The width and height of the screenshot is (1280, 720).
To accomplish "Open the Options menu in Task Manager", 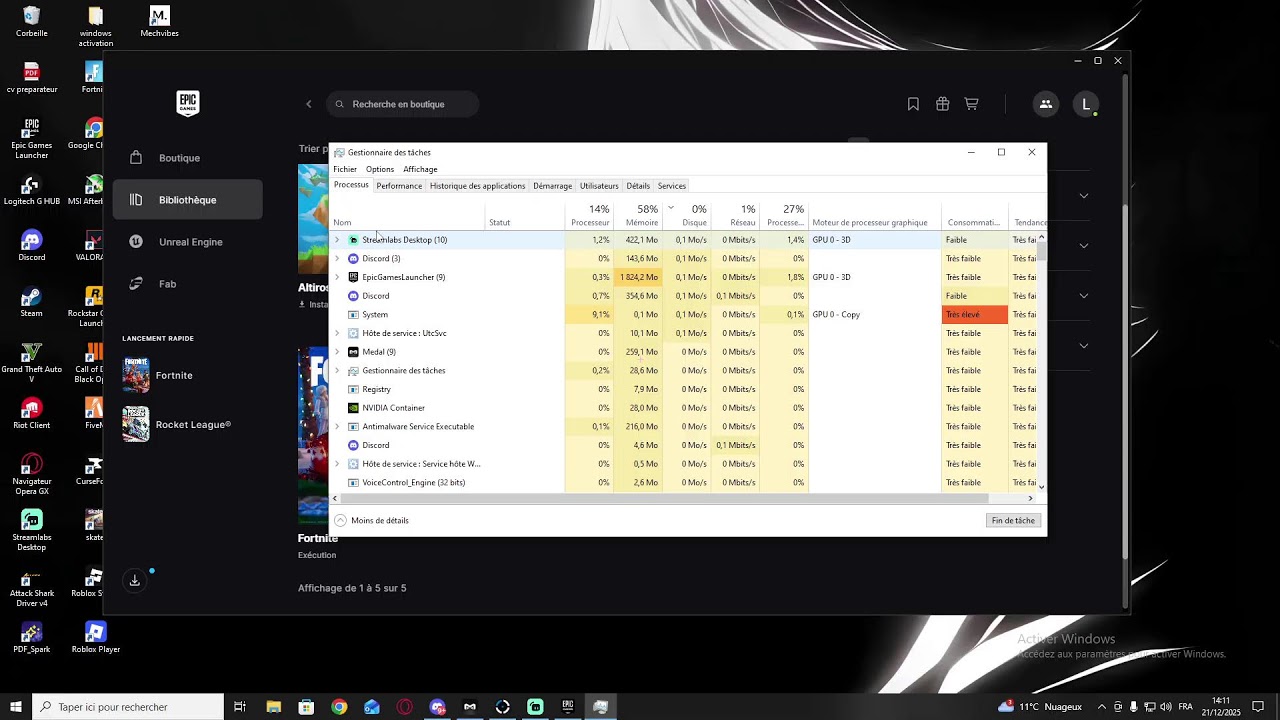I will pyautogui.click(x=380, y=170).
